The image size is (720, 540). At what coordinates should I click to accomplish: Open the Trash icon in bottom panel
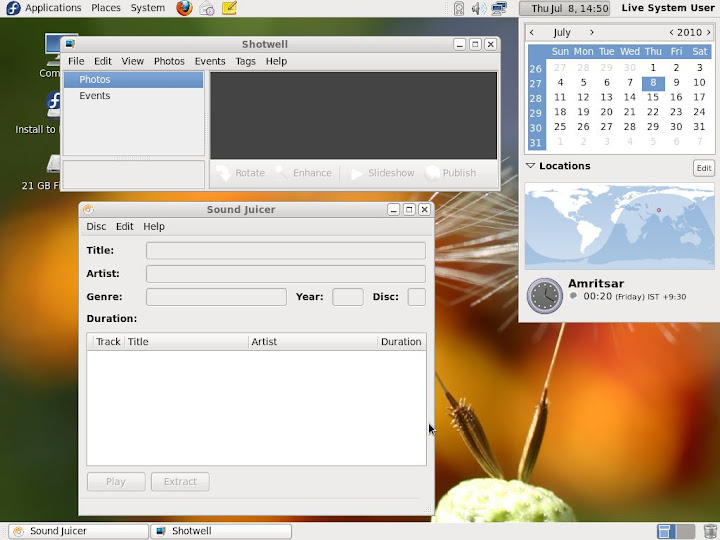tap(710, 531)
